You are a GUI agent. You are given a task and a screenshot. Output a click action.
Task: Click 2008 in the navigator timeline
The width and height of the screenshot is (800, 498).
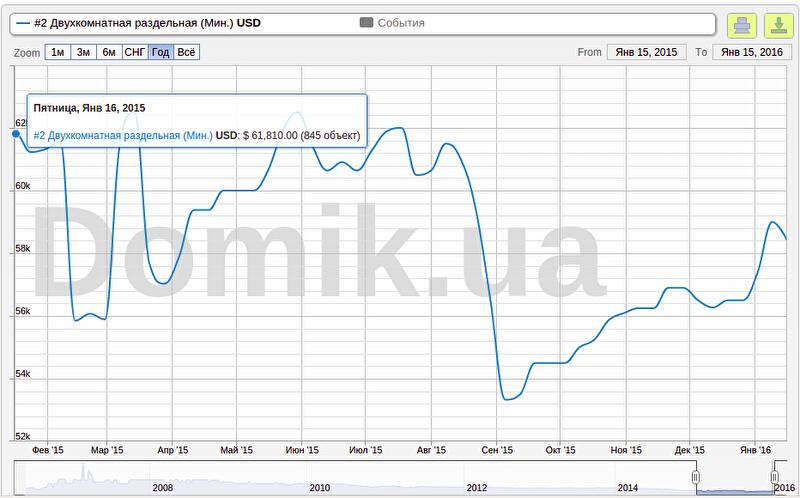pyautogui.click(x=162, y=488)
